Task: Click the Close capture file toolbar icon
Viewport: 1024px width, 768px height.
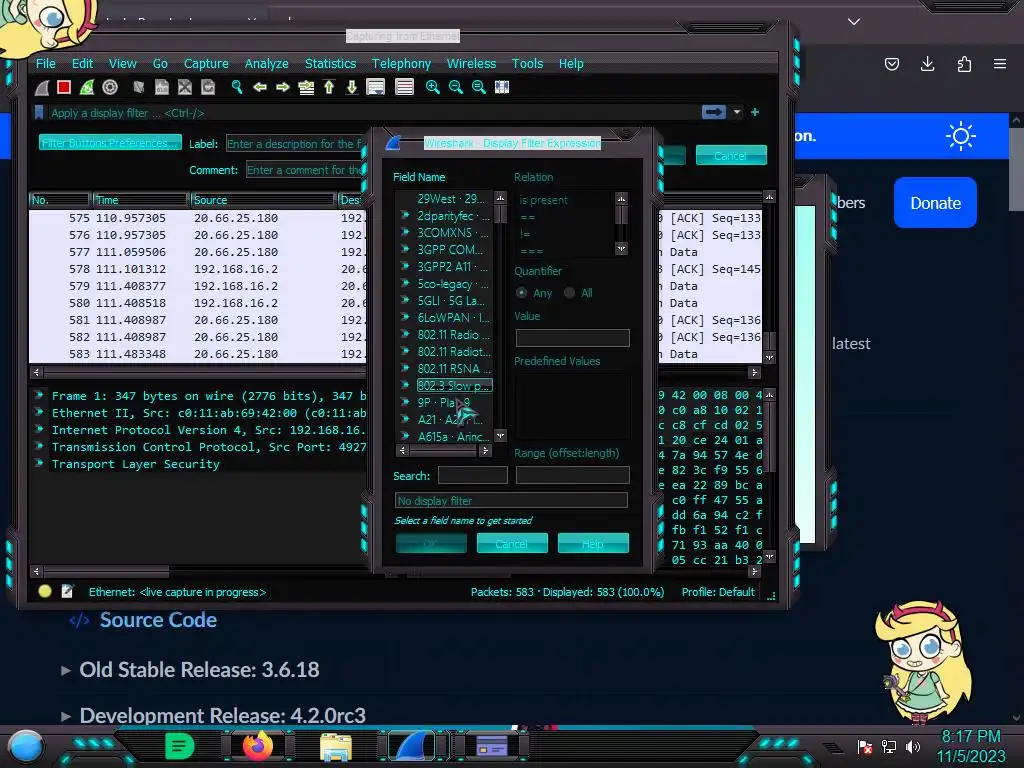Action: [185, 87]
